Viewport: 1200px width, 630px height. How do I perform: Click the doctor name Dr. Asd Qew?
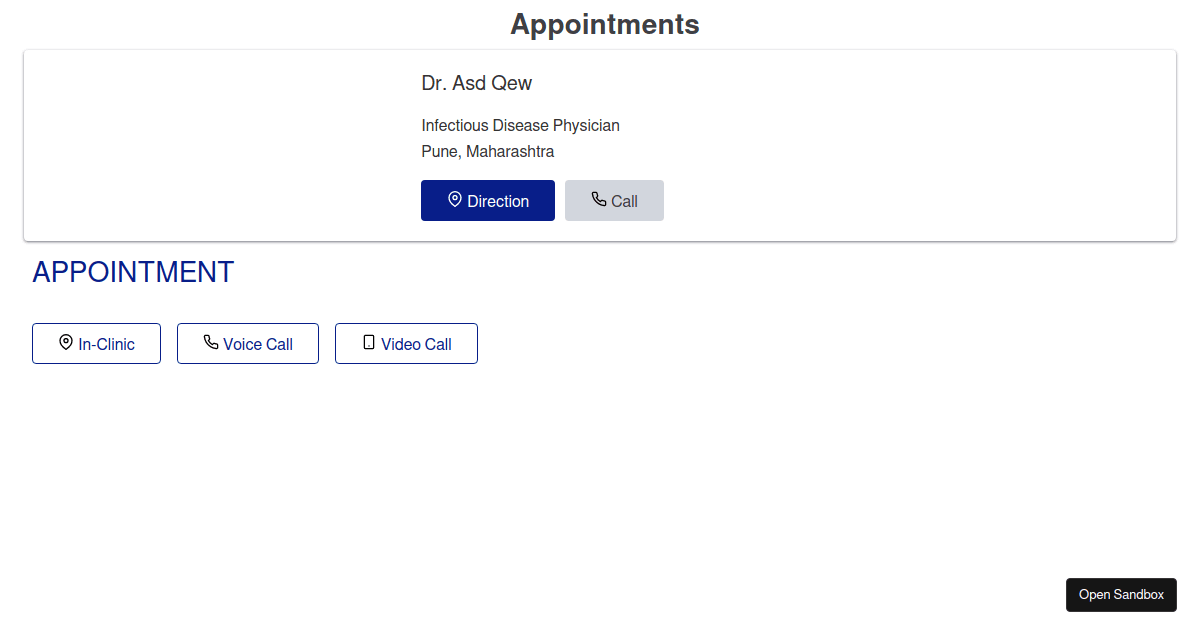click(477, 83)
